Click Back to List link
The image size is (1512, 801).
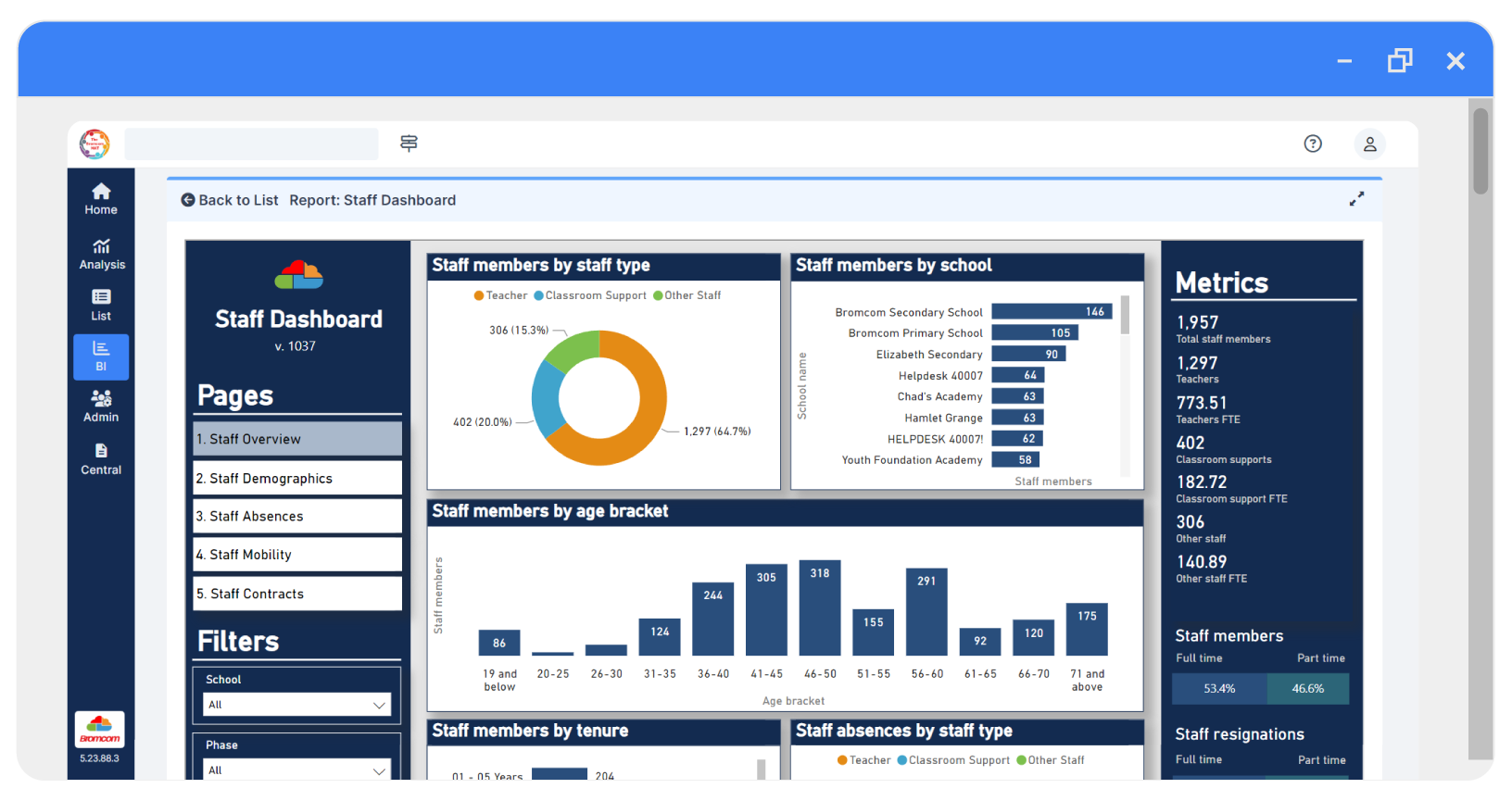[230, 200]
